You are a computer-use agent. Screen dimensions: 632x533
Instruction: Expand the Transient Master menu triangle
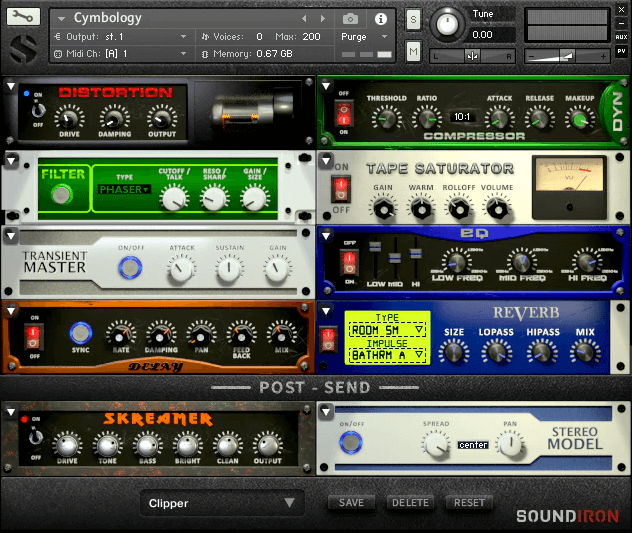pos(11,235)
